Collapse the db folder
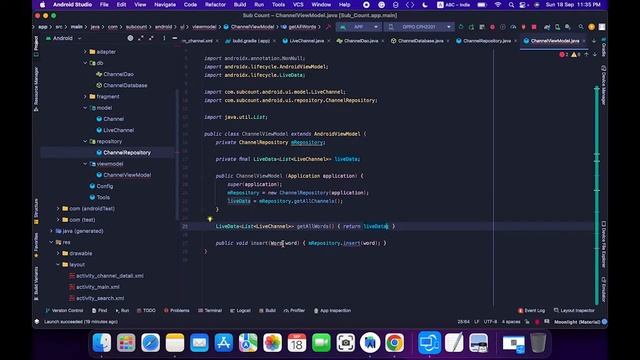This screenshot has height=360, width=640. 85,63
